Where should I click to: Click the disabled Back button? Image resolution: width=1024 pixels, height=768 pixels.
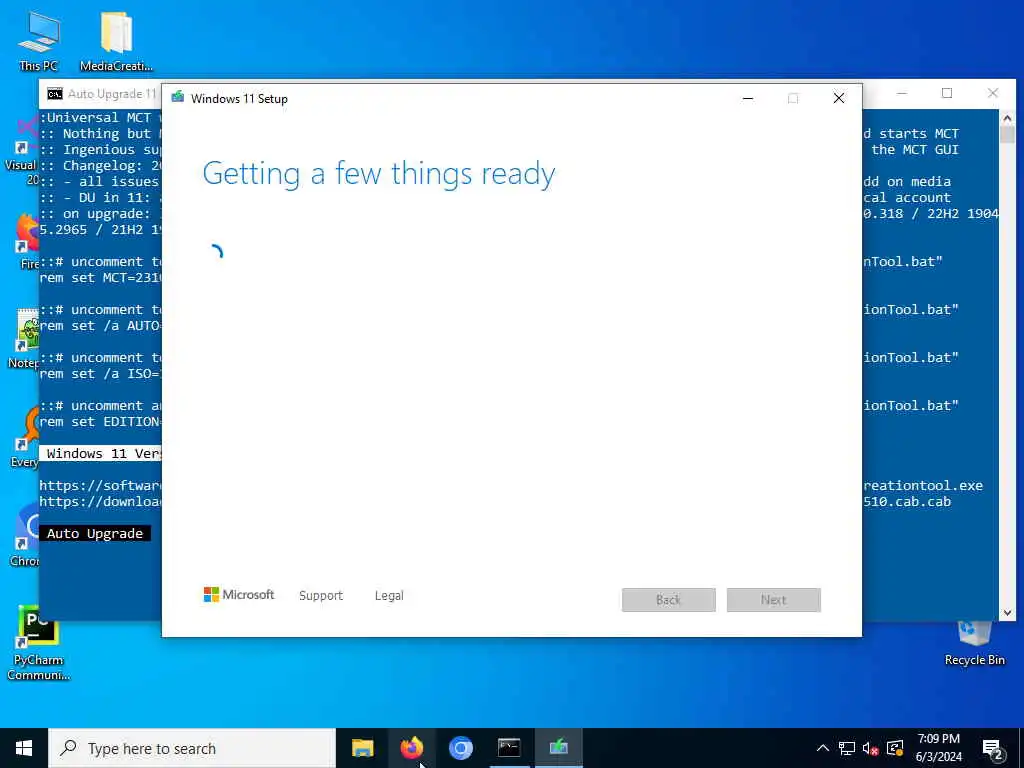669,600
